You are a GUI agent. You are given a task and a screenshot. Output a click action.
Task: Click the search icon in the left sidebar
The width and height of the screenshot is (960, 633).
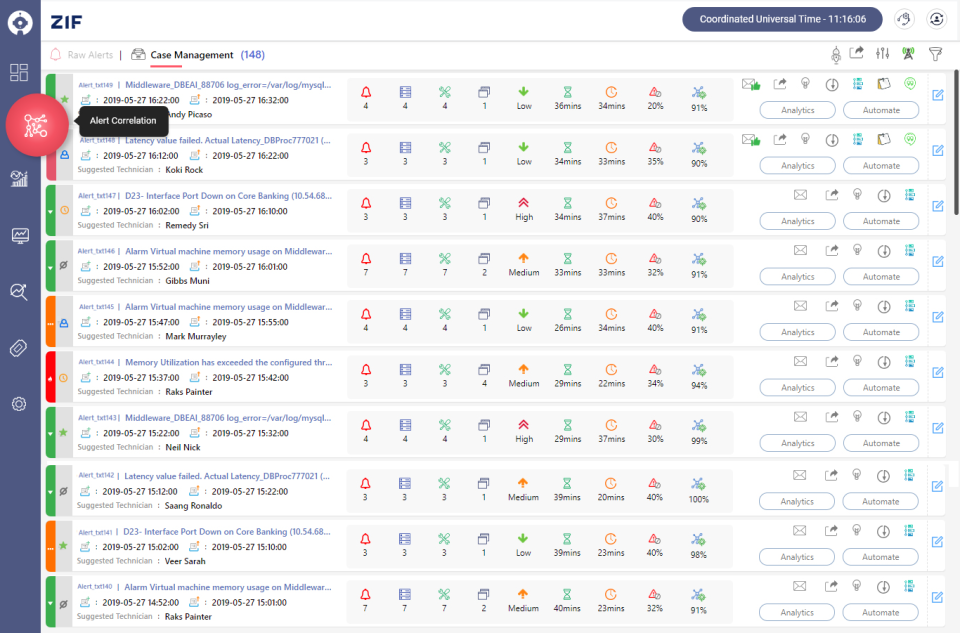click(18, 292)
